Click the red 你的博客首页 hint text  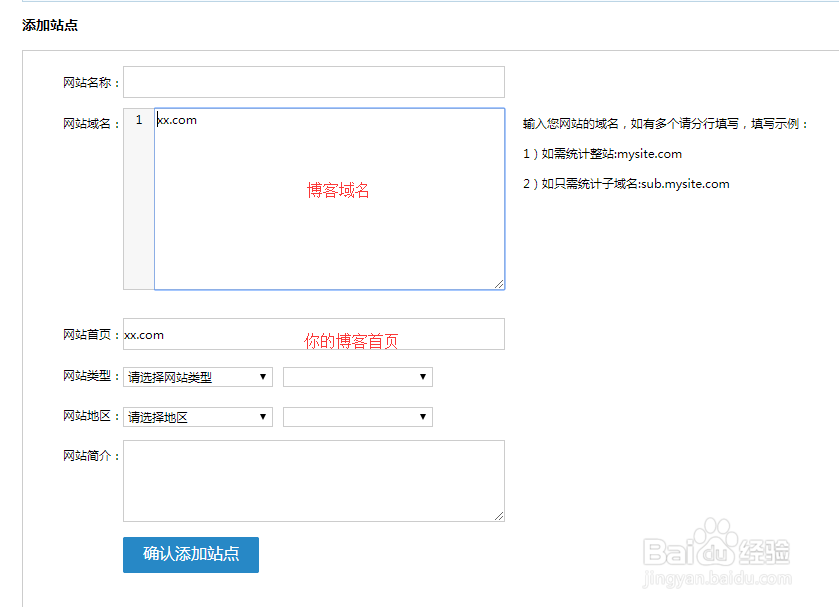click(x=349, y=340)
